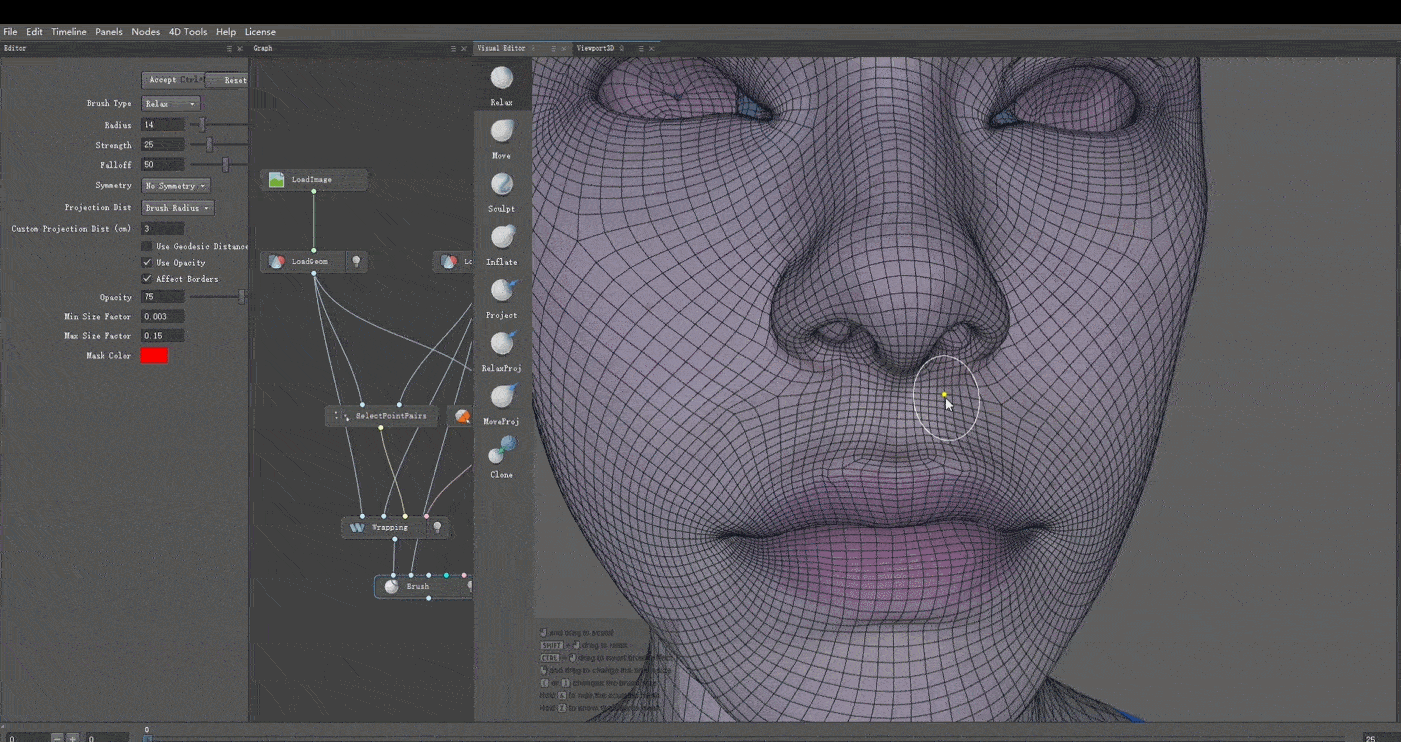
Task: Open the Help menu
Action: point(226,32)
